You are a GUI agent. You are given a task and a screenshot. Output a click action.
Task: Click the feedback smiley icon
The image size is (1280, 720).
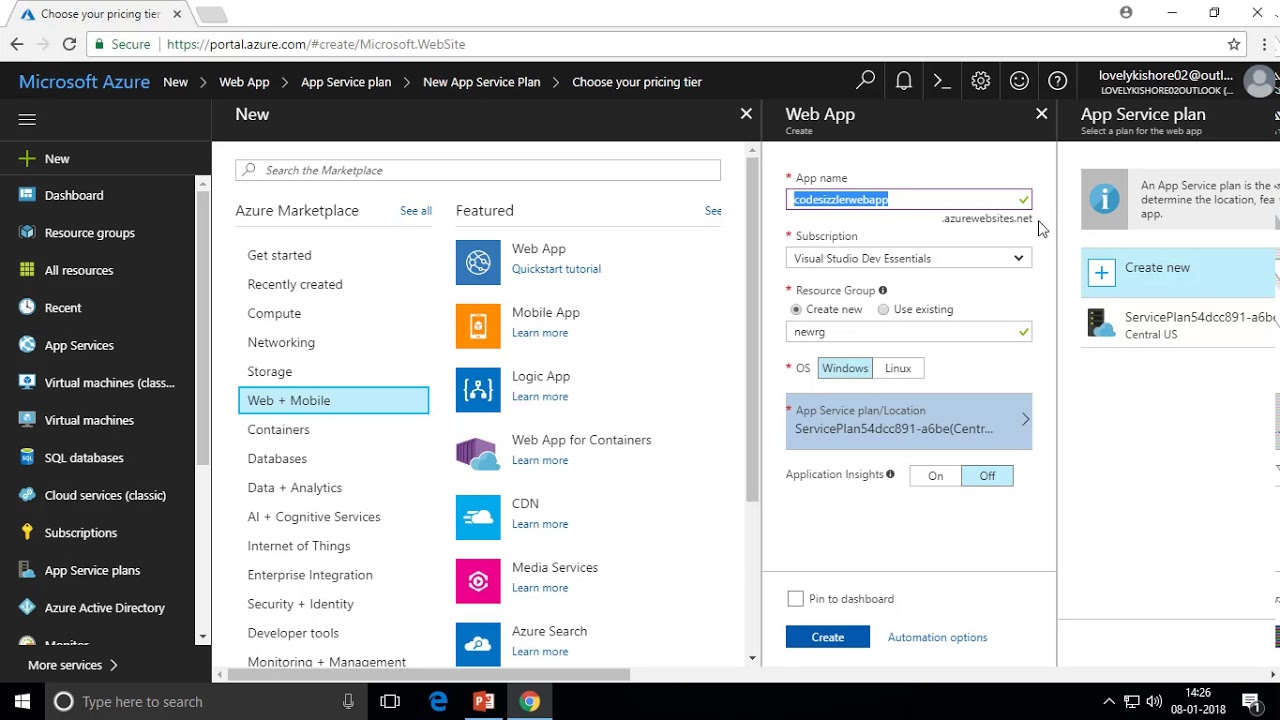point(1019,81)
